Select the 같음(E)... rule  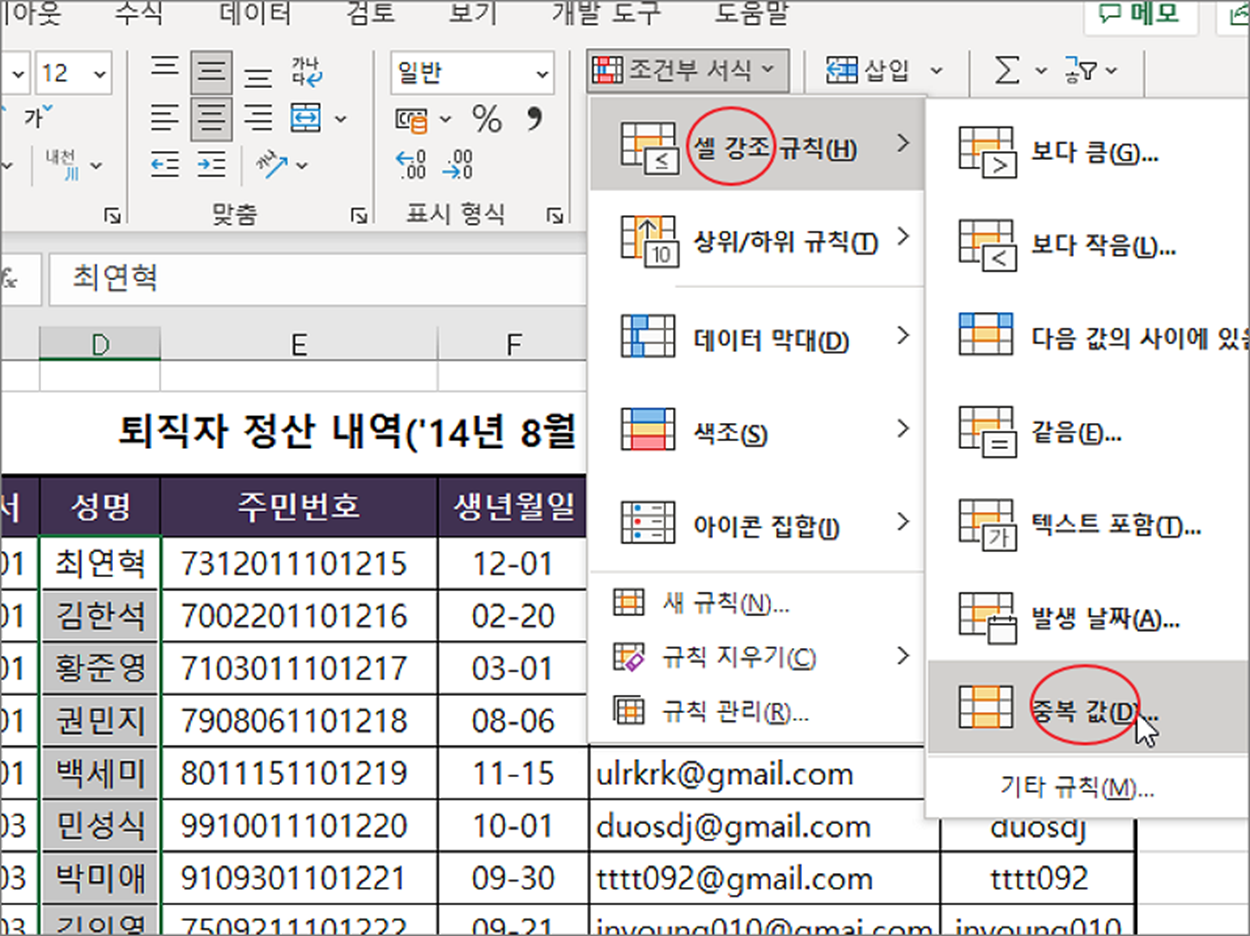(1089, 431)
